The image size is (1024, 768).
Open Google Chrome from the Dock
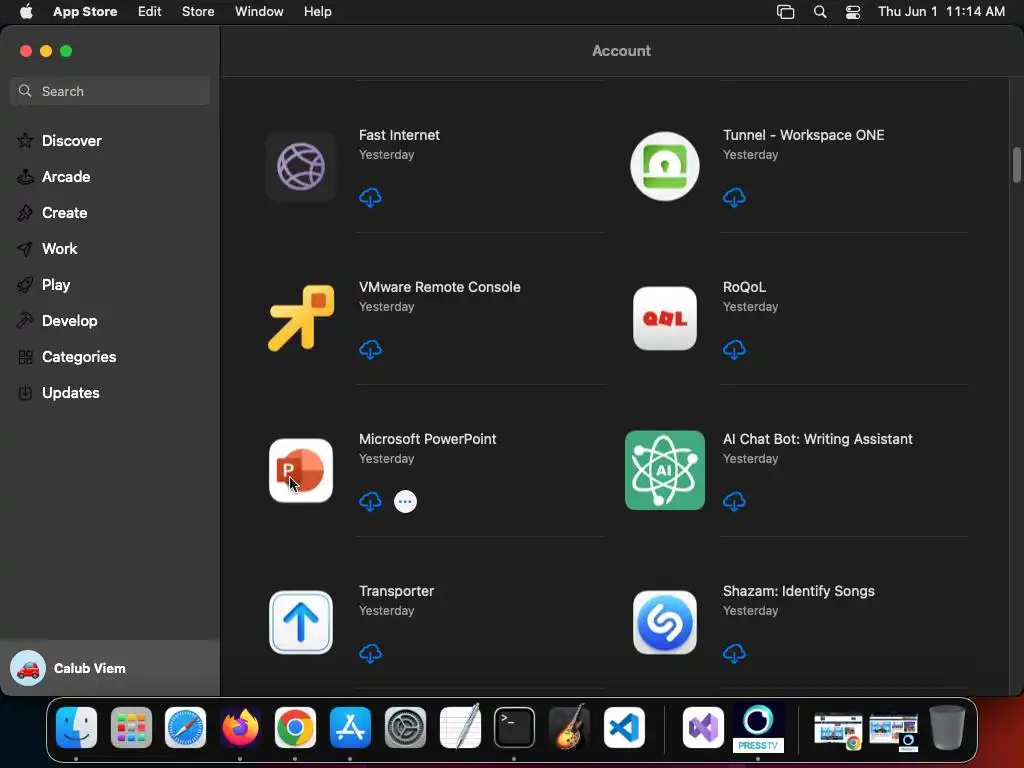tap(295, 727)
